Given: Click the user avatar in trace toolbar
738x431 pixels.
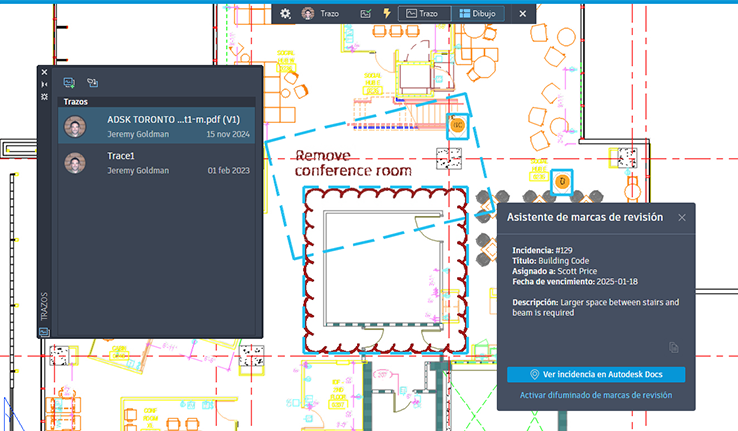Looking at the screenshot, I should (308, 14).
